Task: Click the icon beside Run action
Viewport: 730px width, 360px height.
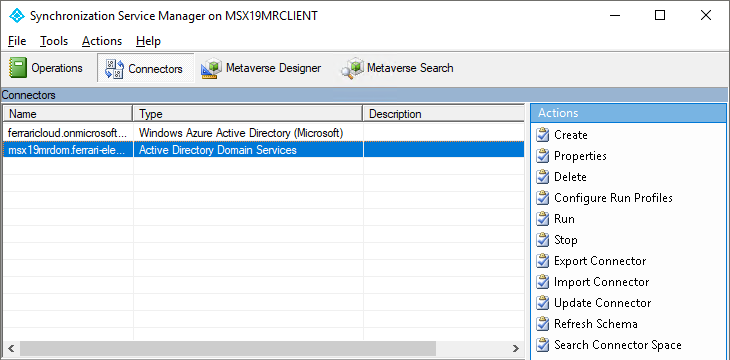Action: click(x=543, y=219)
